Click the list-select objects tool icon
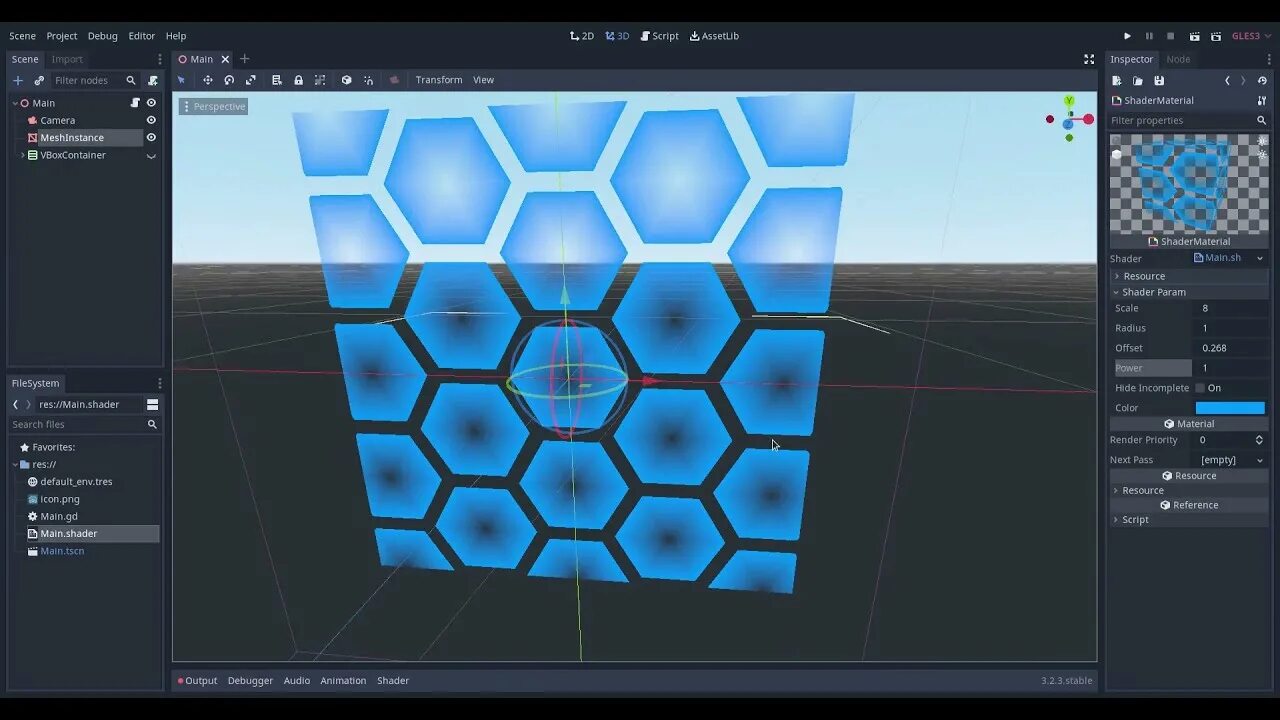 pyautogui.click(x=277, y=80)
